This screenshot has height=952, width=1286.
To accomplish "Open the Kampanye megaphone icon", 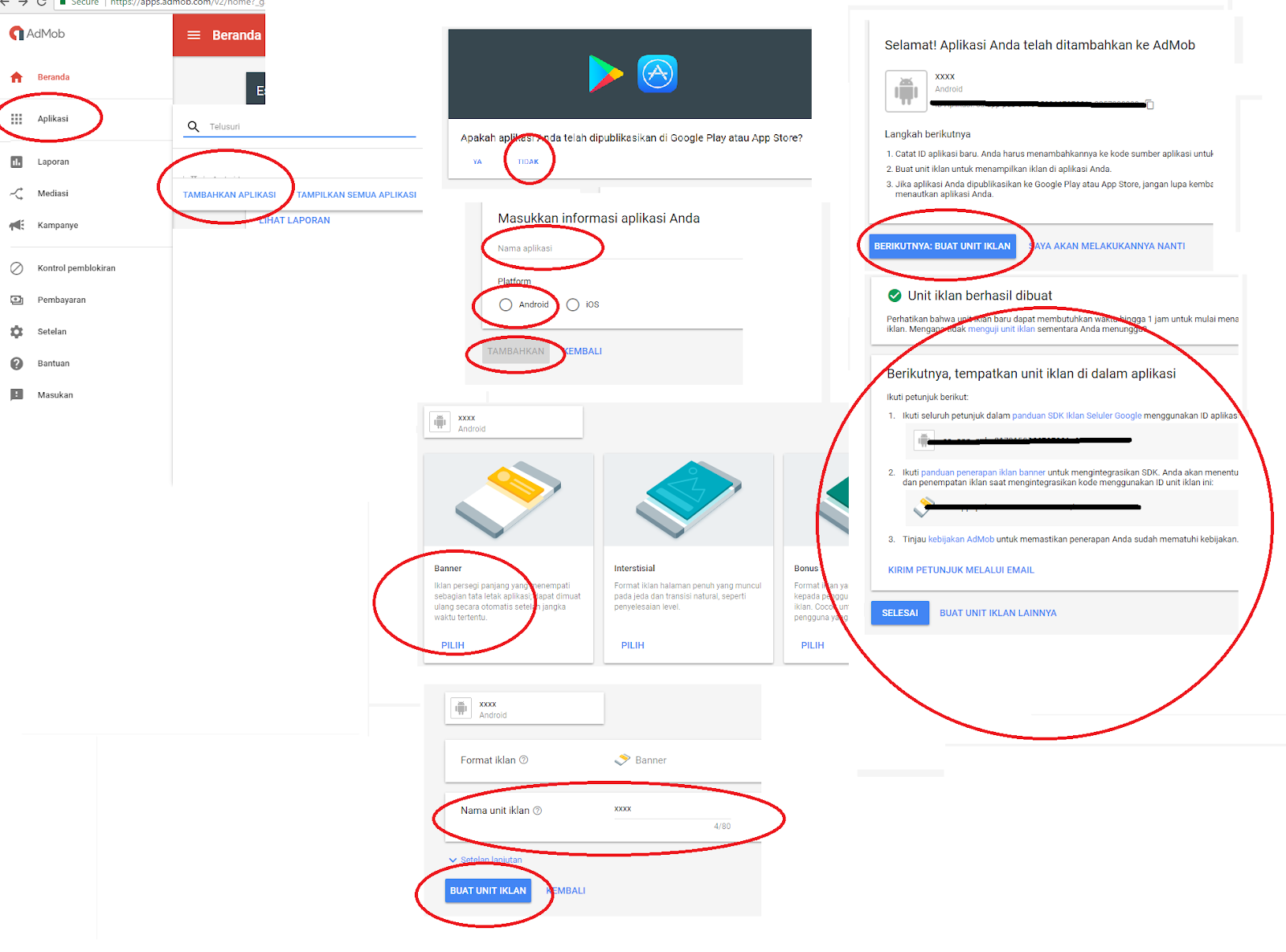I will pos(16,226).
